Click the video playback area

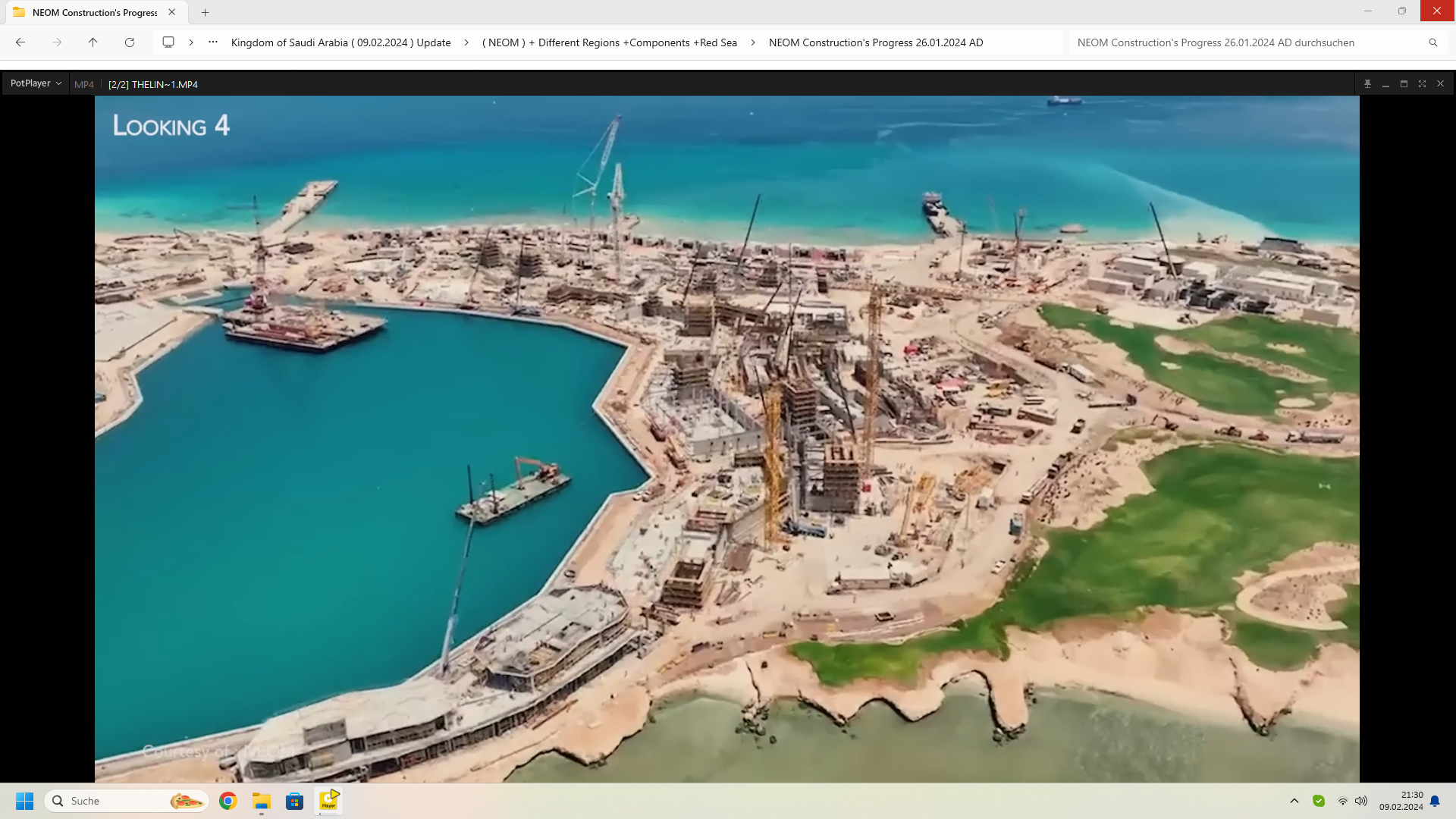point(726,438)
